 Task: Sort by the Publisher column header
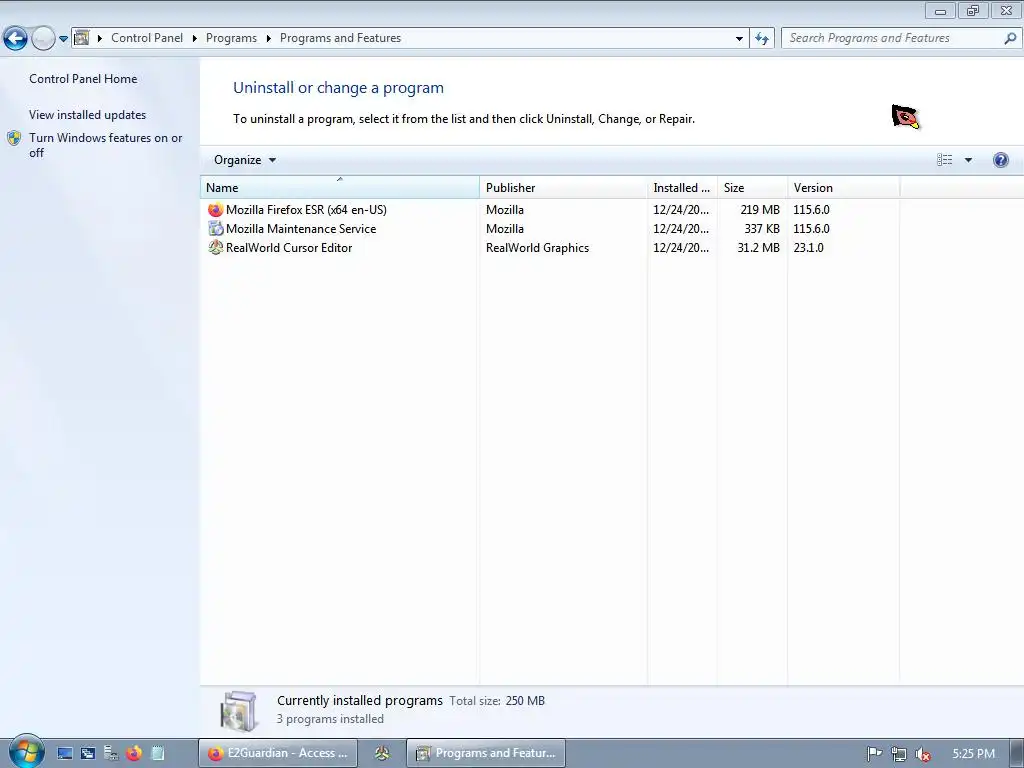coord(563,187)
